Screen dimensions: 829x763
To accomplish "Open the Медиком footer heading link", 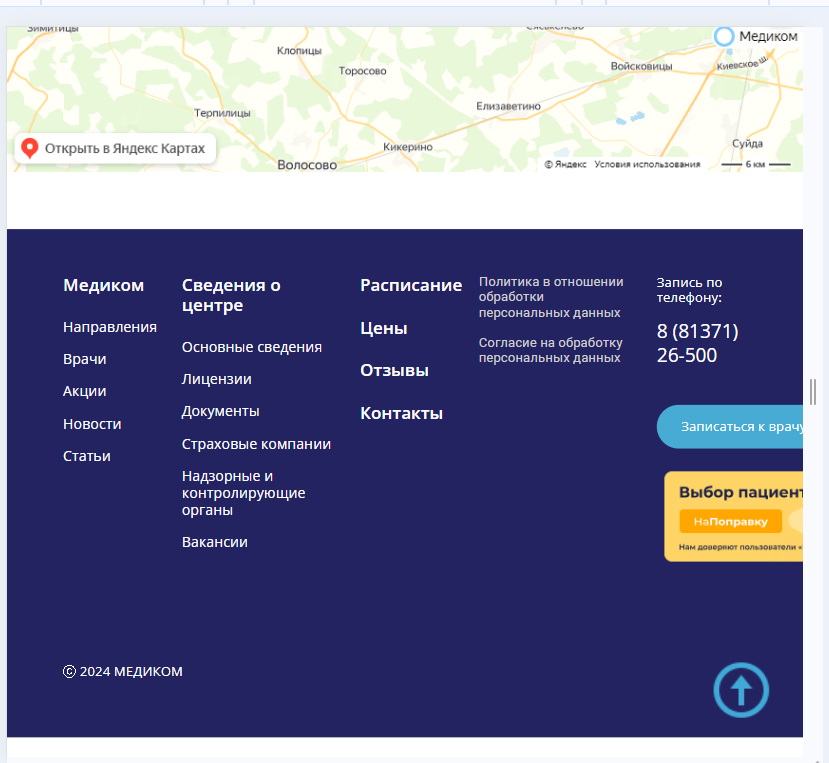I will [104, 286].
